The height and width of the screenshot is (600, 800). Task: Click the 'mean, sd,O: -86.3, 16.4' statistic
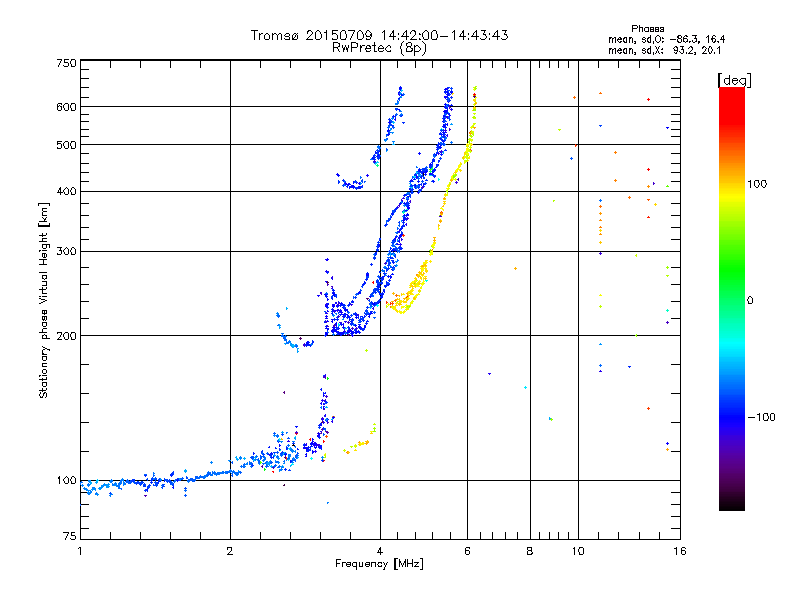[666, 39]
